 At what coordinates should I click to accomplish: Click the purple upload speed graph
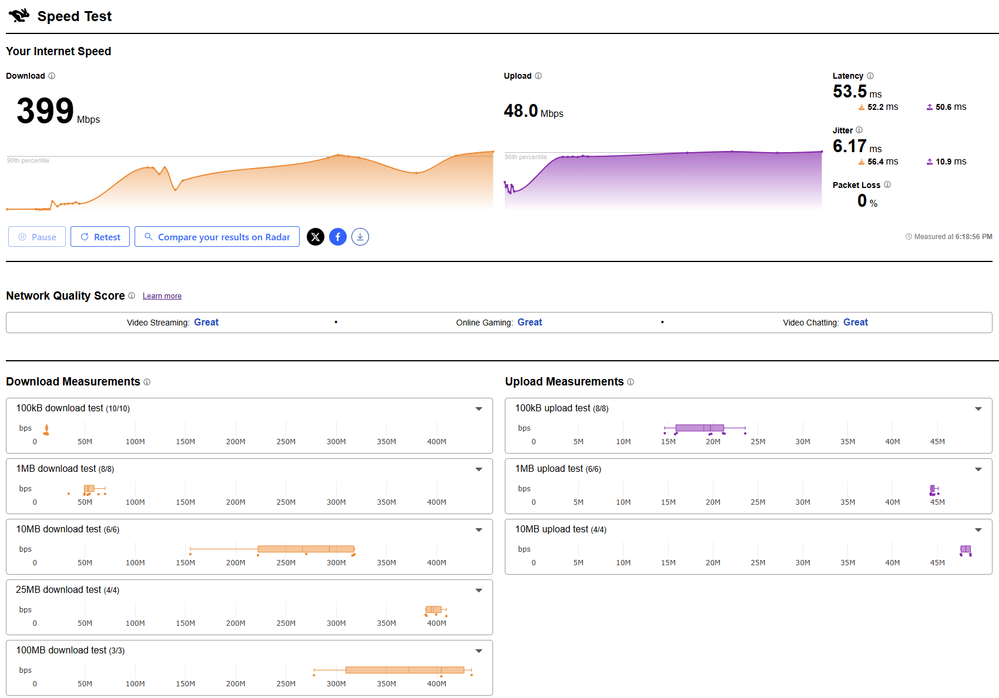pyautogui.click(x=663, y=181)
